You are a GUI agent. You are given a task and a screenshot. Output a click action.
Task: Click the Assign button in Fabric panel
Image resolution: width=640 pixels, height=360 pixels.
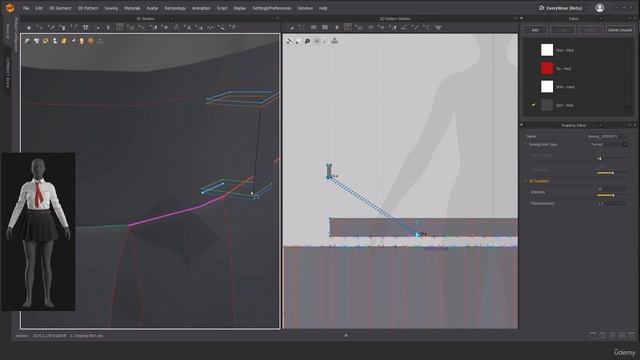[x=590, y=30]
